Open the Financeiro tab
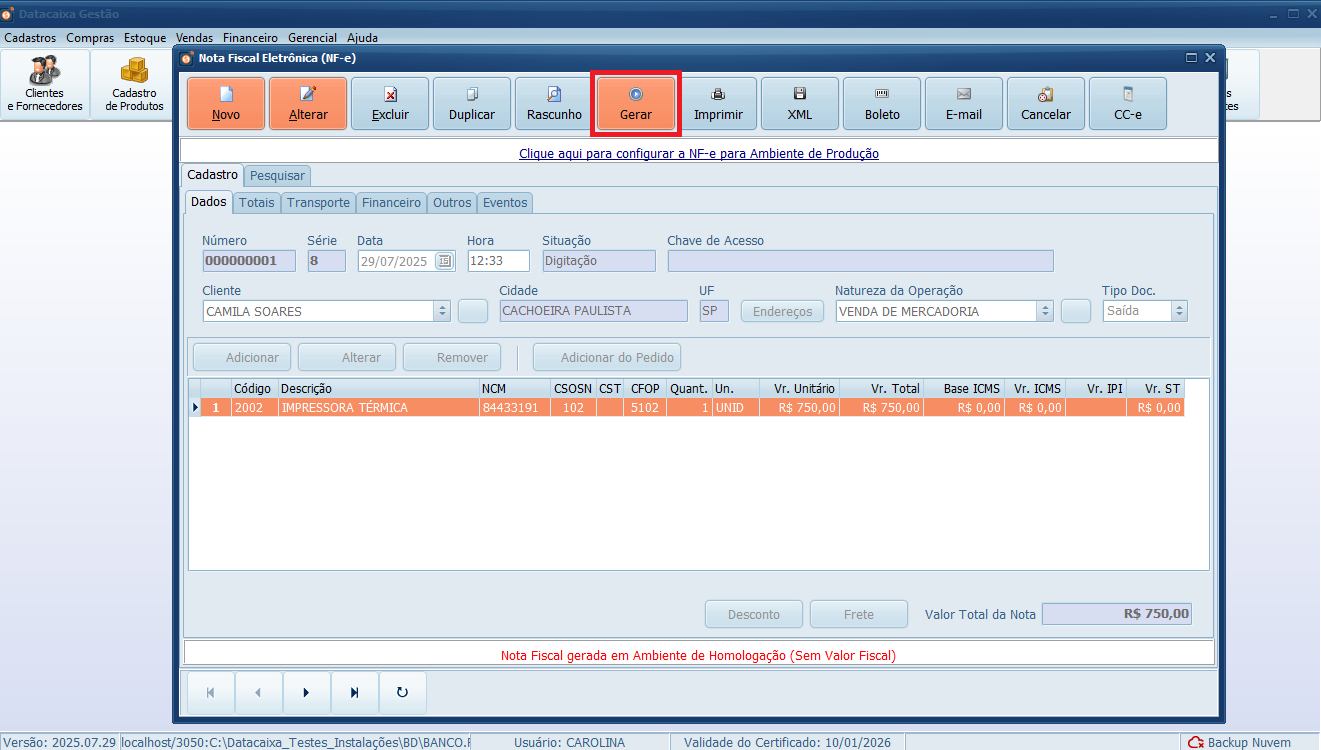1321x750 pixels. (391, 202)
